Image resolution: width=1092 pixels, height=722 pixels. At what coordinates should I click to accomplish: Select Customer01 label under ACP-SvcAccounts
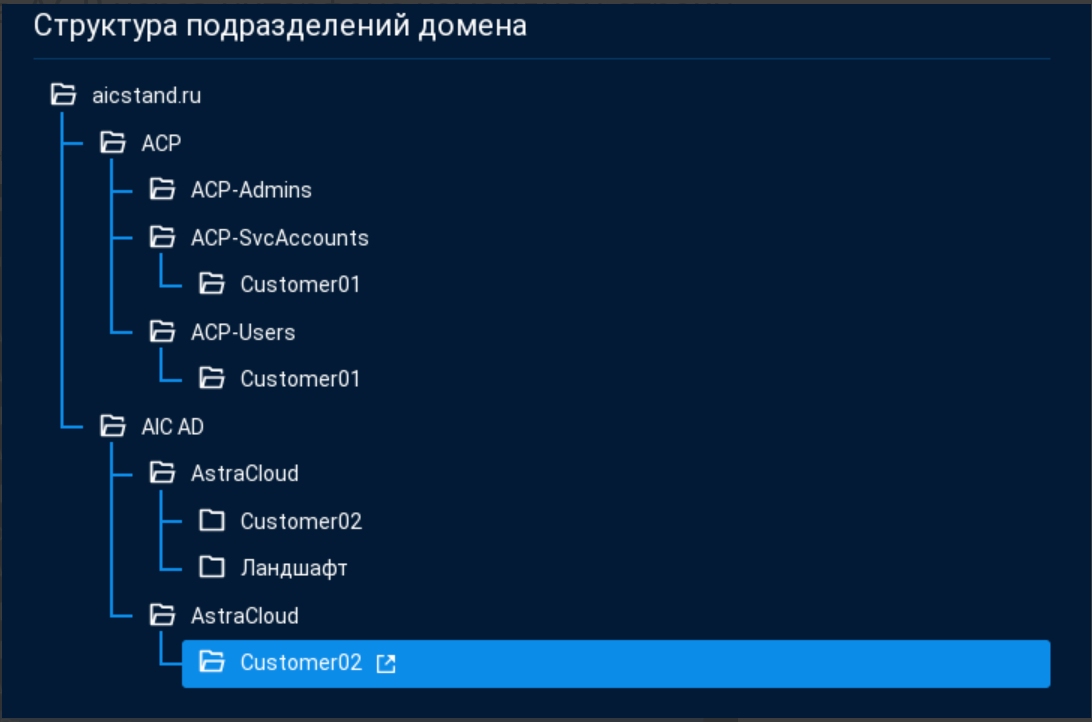300,285
